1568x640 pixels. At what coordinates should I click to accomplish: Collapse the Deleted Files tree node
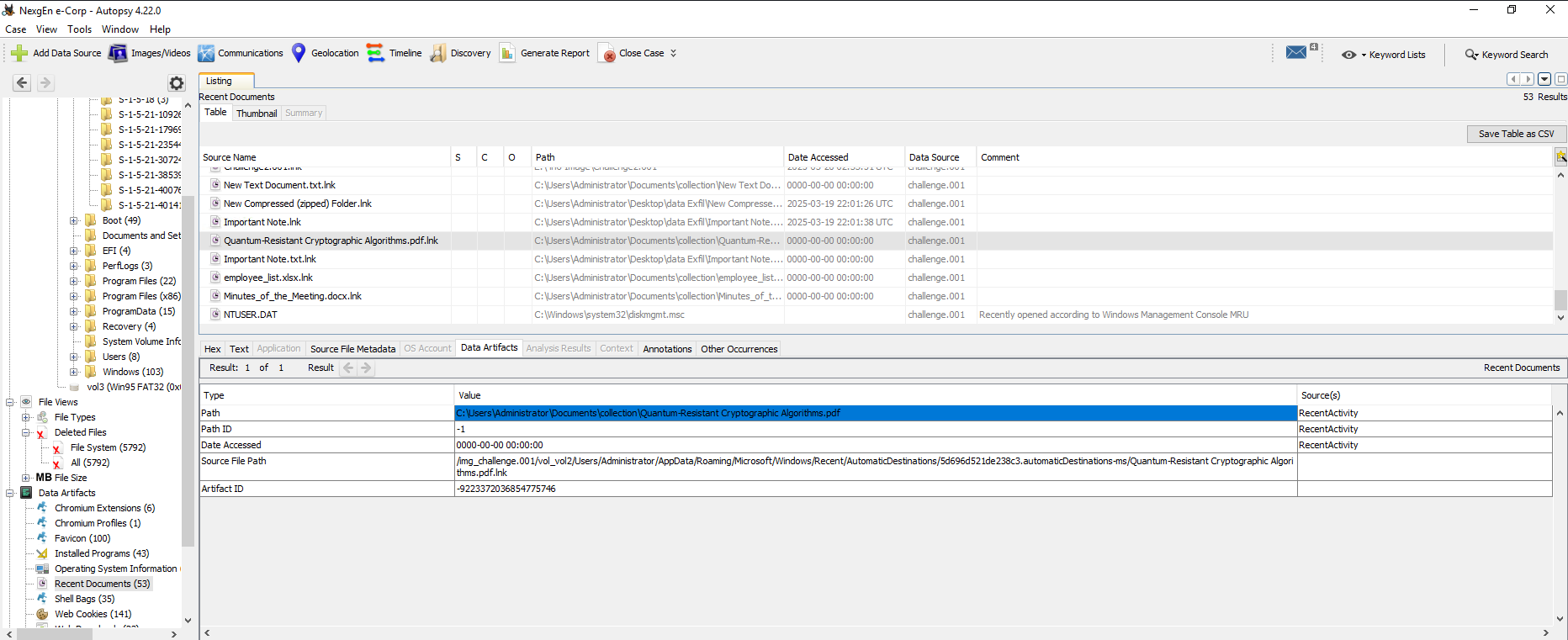26,432
